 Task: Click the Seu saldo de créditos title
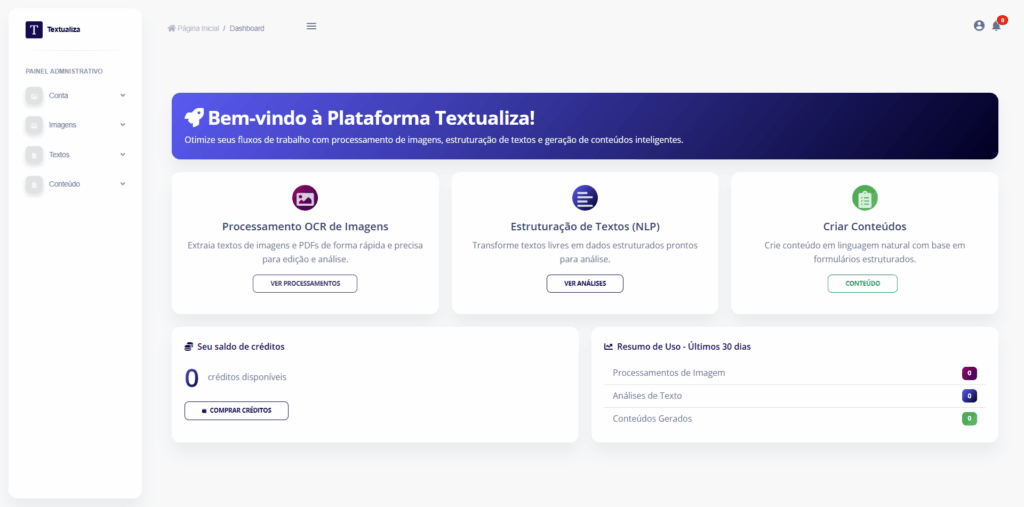[x=240, y=347]
